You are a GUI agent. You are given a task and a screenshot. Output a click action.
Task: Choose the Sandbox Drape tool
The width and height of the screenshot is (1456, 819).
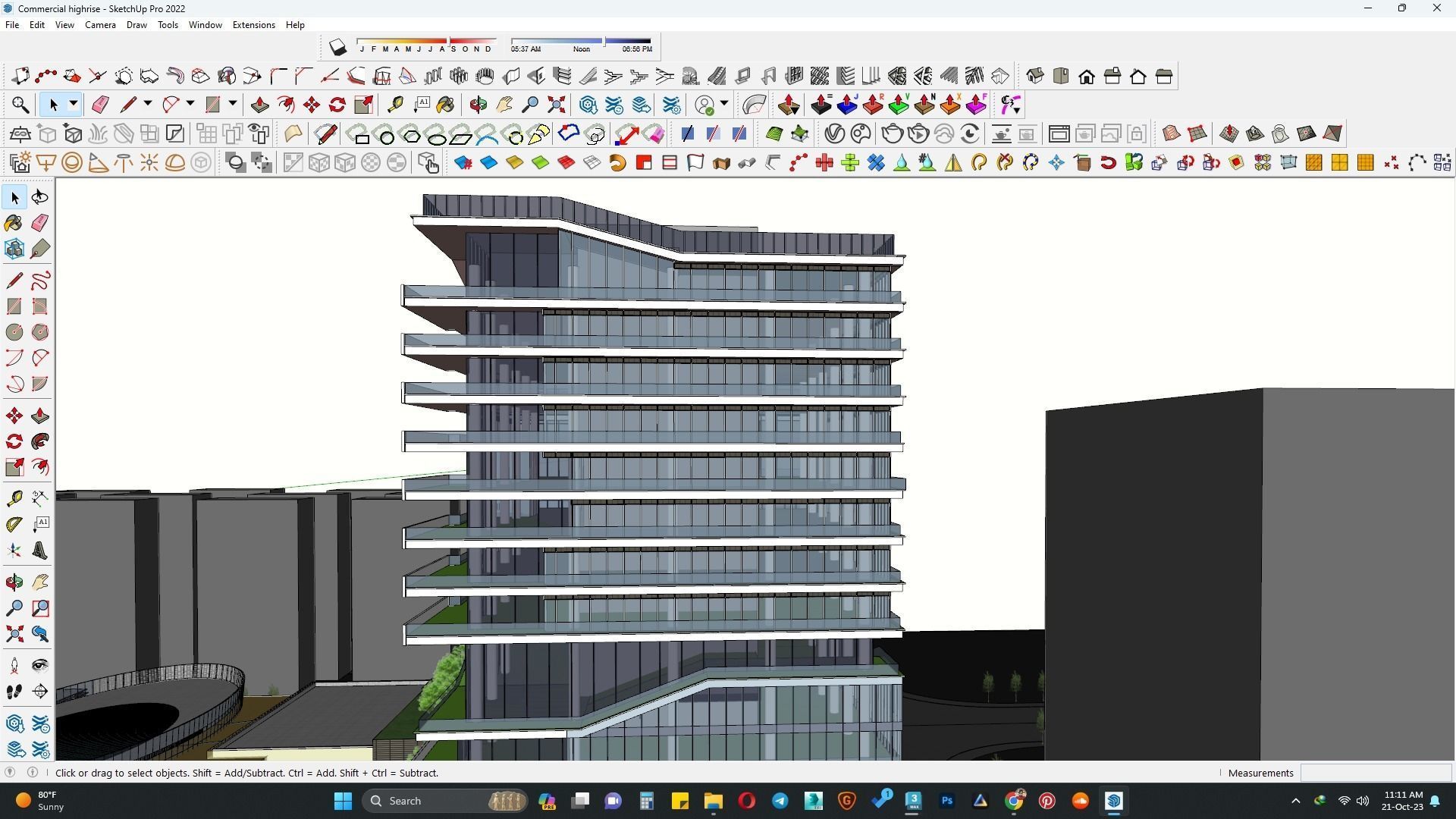tap(1280, 134)
